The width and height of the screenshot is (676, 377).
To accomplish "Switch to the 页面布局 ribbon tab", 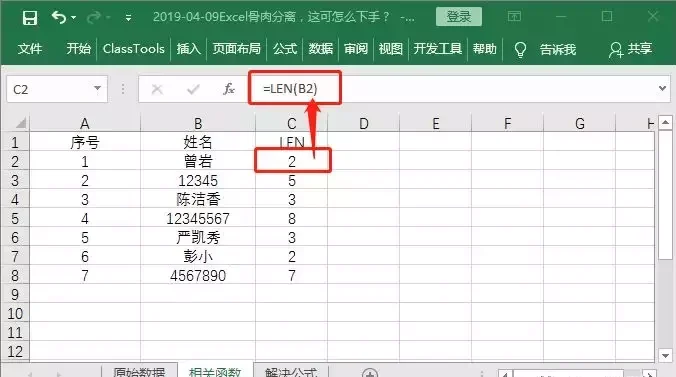I will [x=237, y=49].
